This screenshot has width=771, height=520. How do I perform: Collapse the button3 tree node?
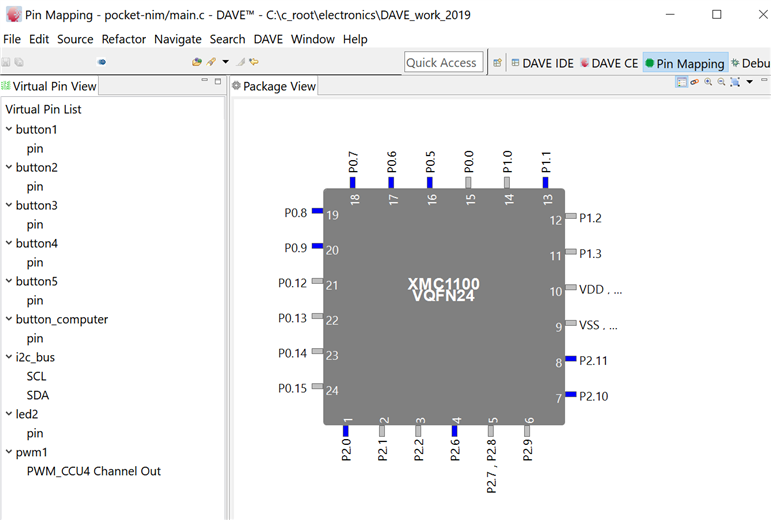(x=9, y=204)
